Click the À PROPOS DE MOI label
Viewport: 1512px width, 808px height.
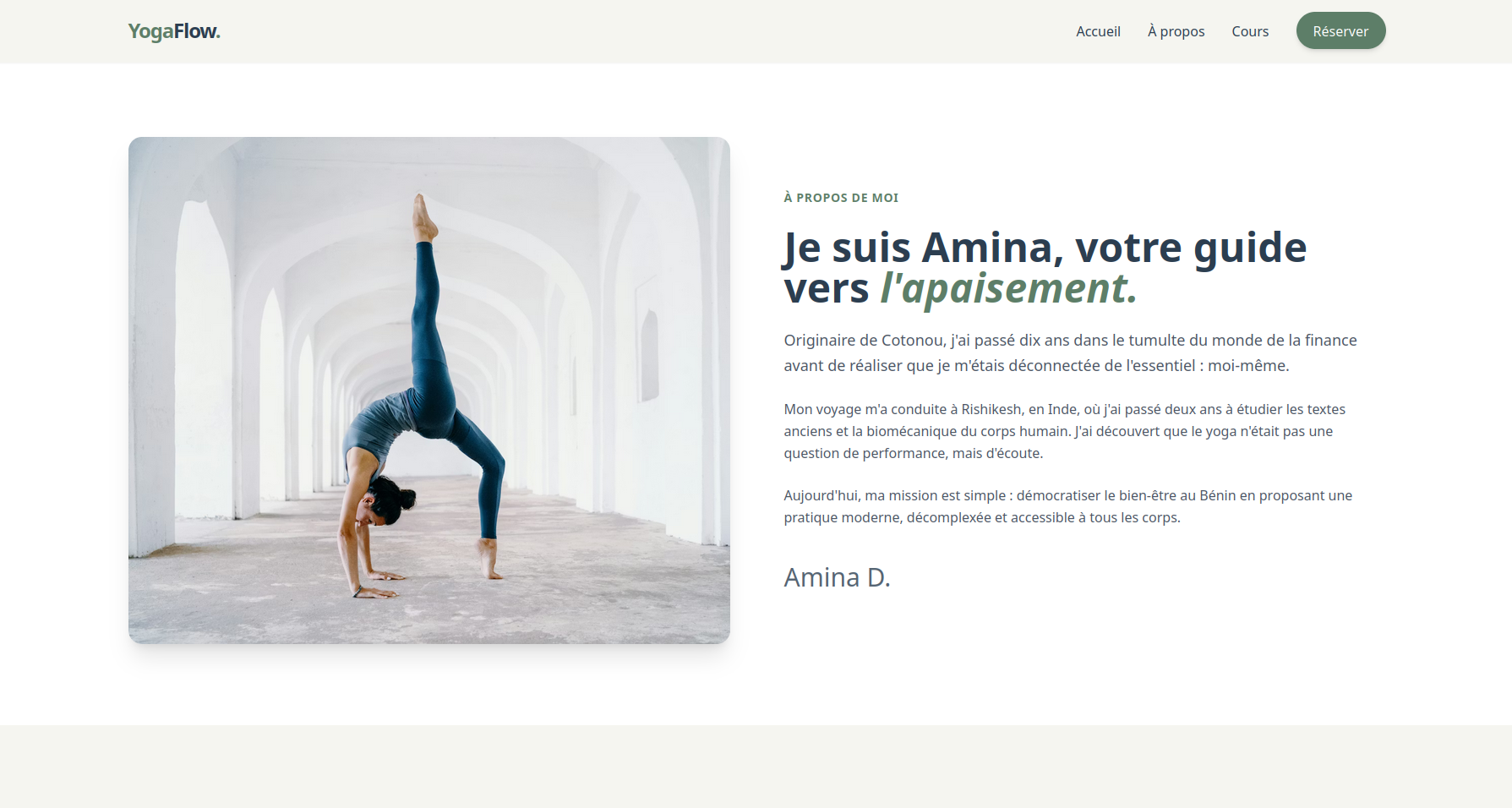click(841, 198)
